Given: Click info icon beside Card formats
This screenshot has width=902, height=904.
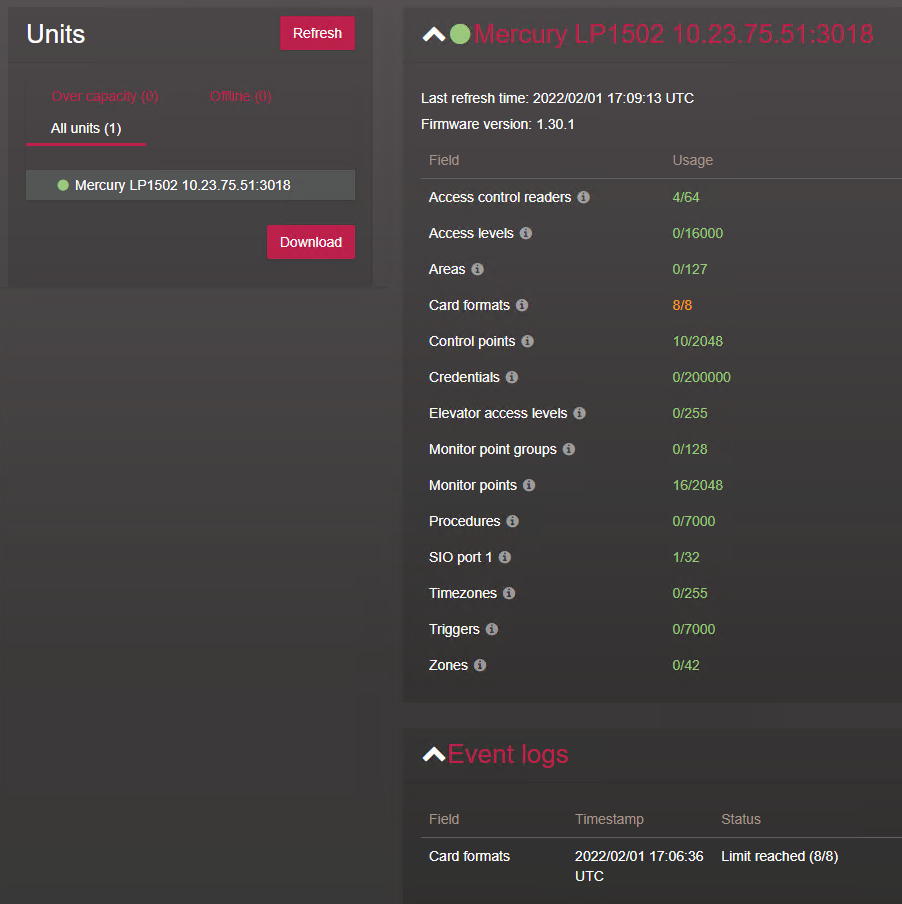Looking at the screenshot, I should [x=522, y=305].
